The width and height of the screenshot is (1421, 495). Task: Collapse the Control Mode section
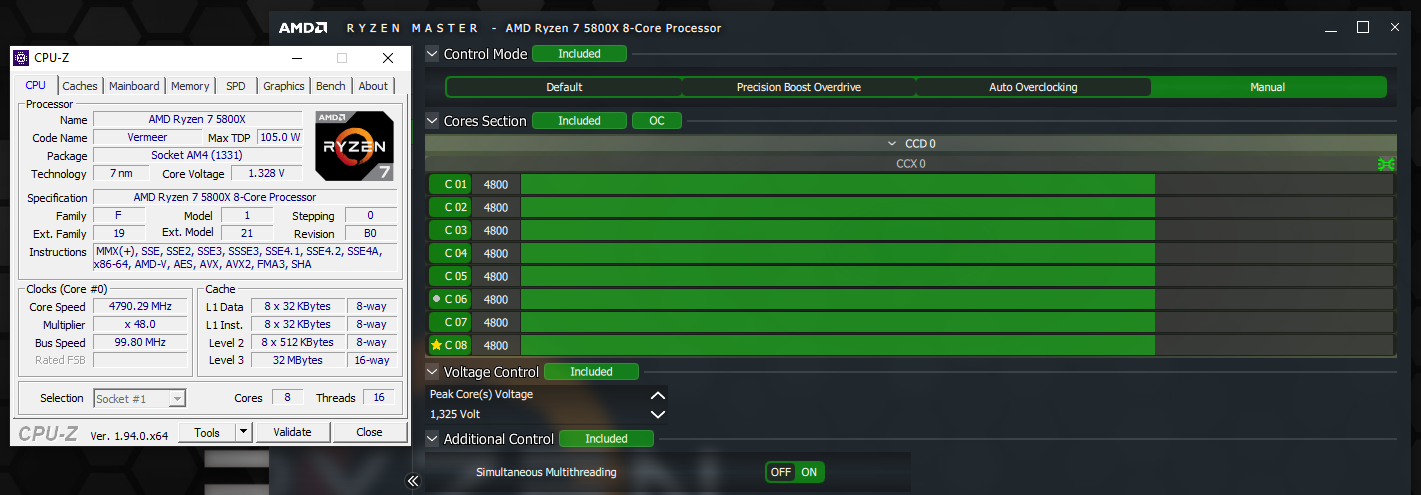point(432,54)
